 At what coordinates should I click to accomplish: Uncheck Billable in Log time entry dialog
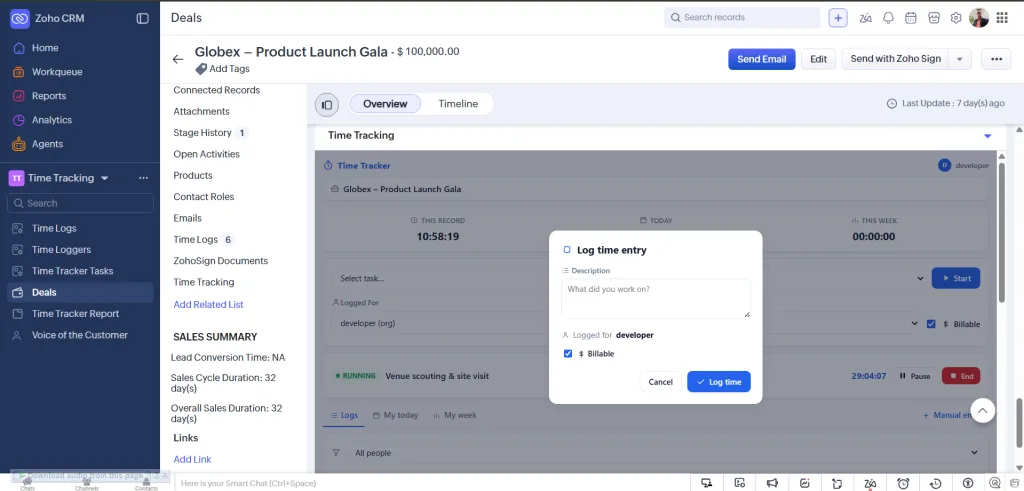pyautogui.click(x=568, y=354)
